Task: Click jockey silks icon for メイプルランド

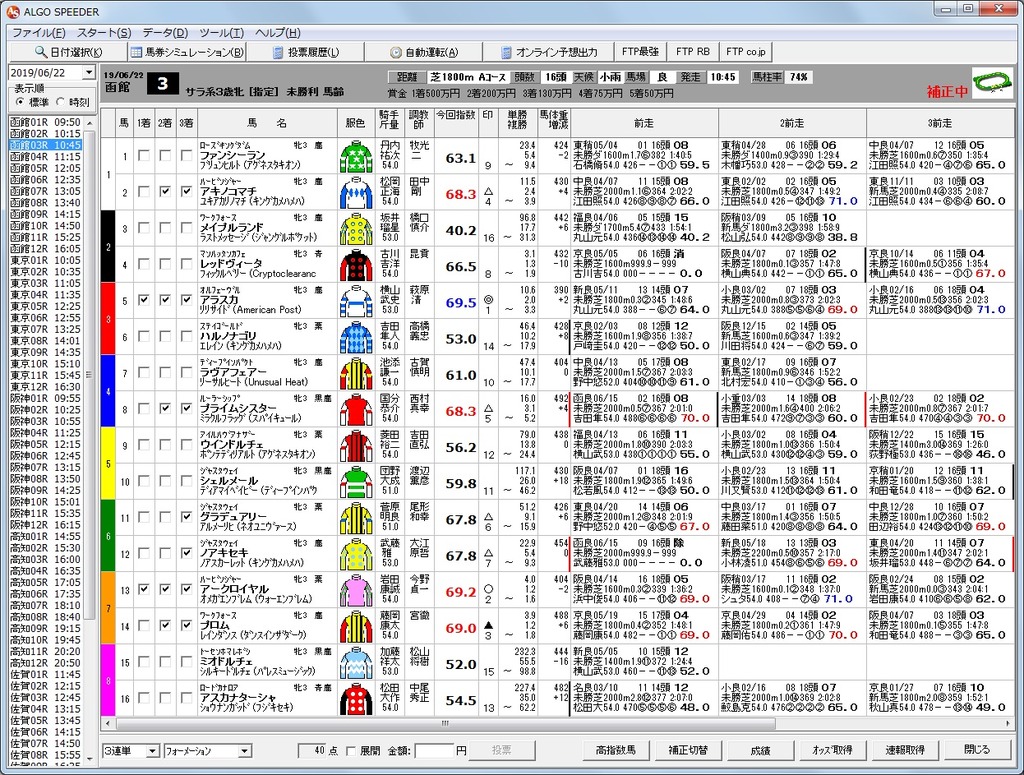Action: click(x=356, y=229)
